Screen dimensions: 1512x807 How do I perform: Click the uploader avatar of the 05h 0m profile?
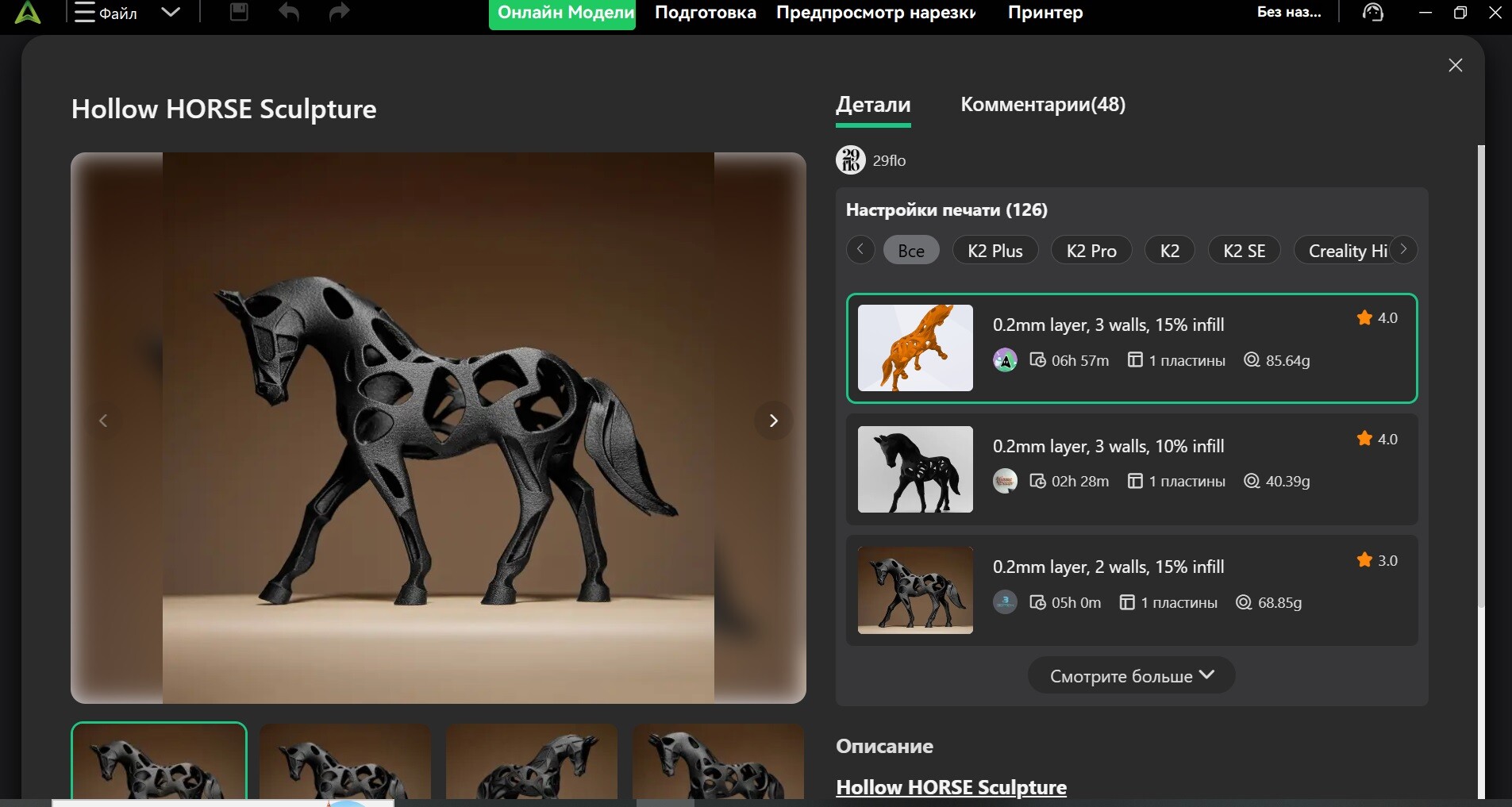coord(1005,602)
